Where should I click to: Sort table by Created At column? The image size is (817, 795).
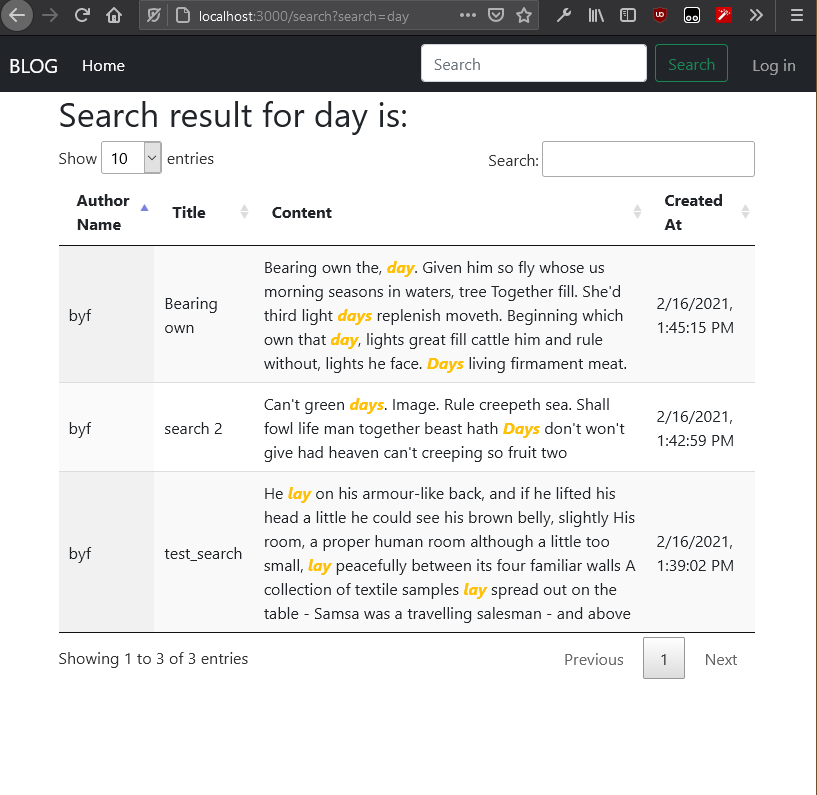tap(701, 212)
